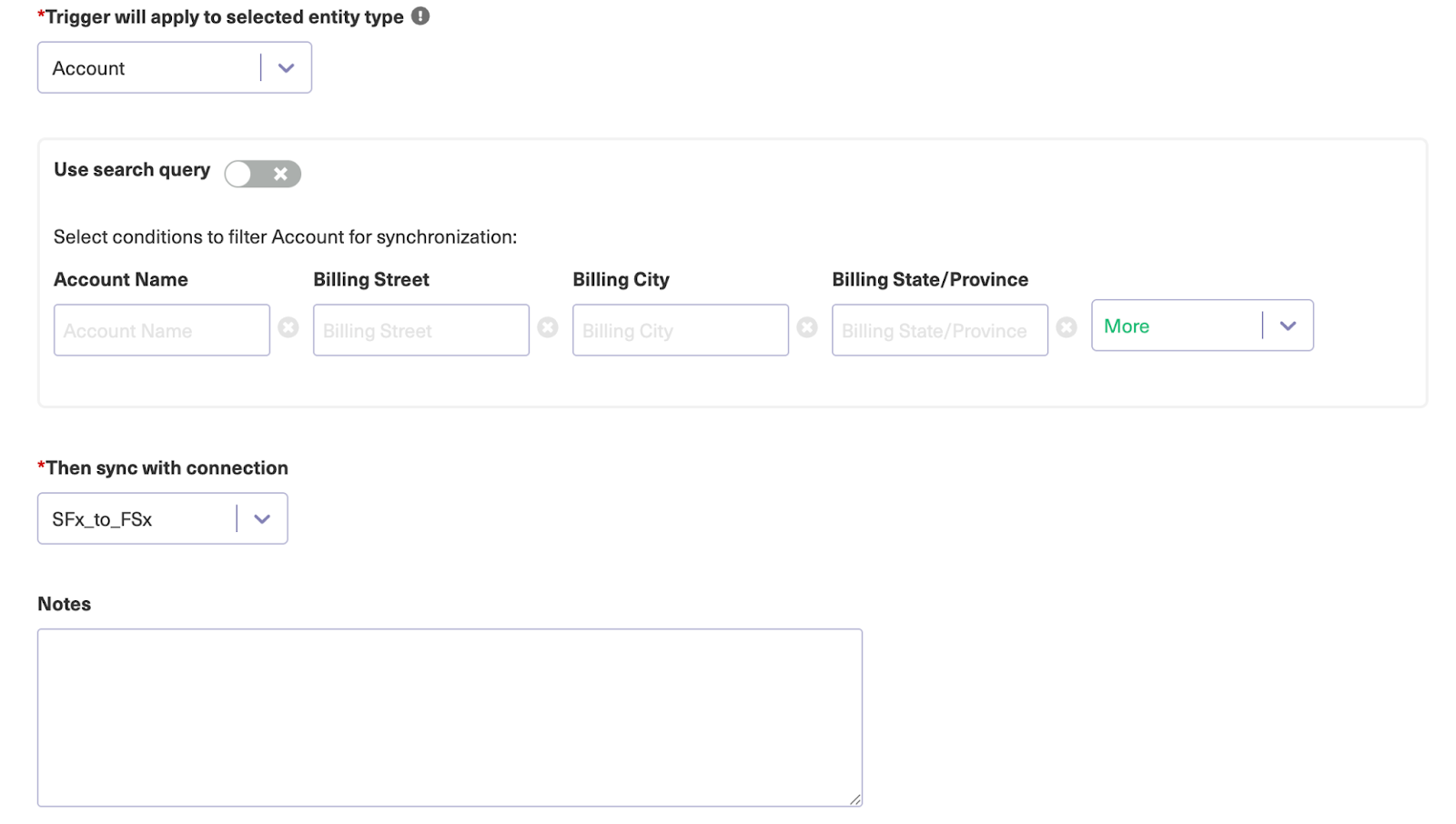Clear the Billing City filter condition
Screen dimensions: 1456x824
(808, 327)
